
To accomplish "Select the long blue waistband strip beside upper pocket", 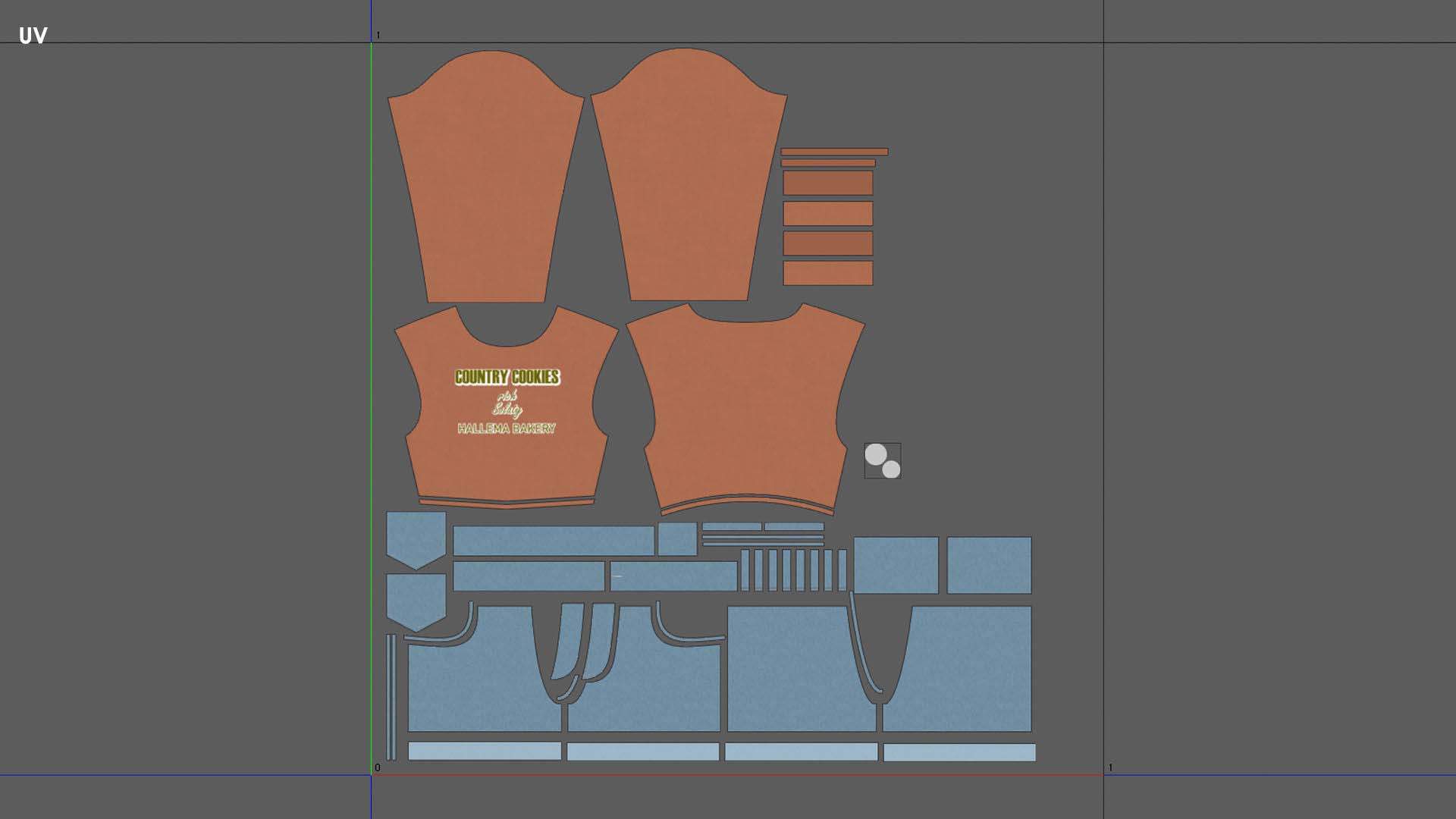I will pos(553,541).
